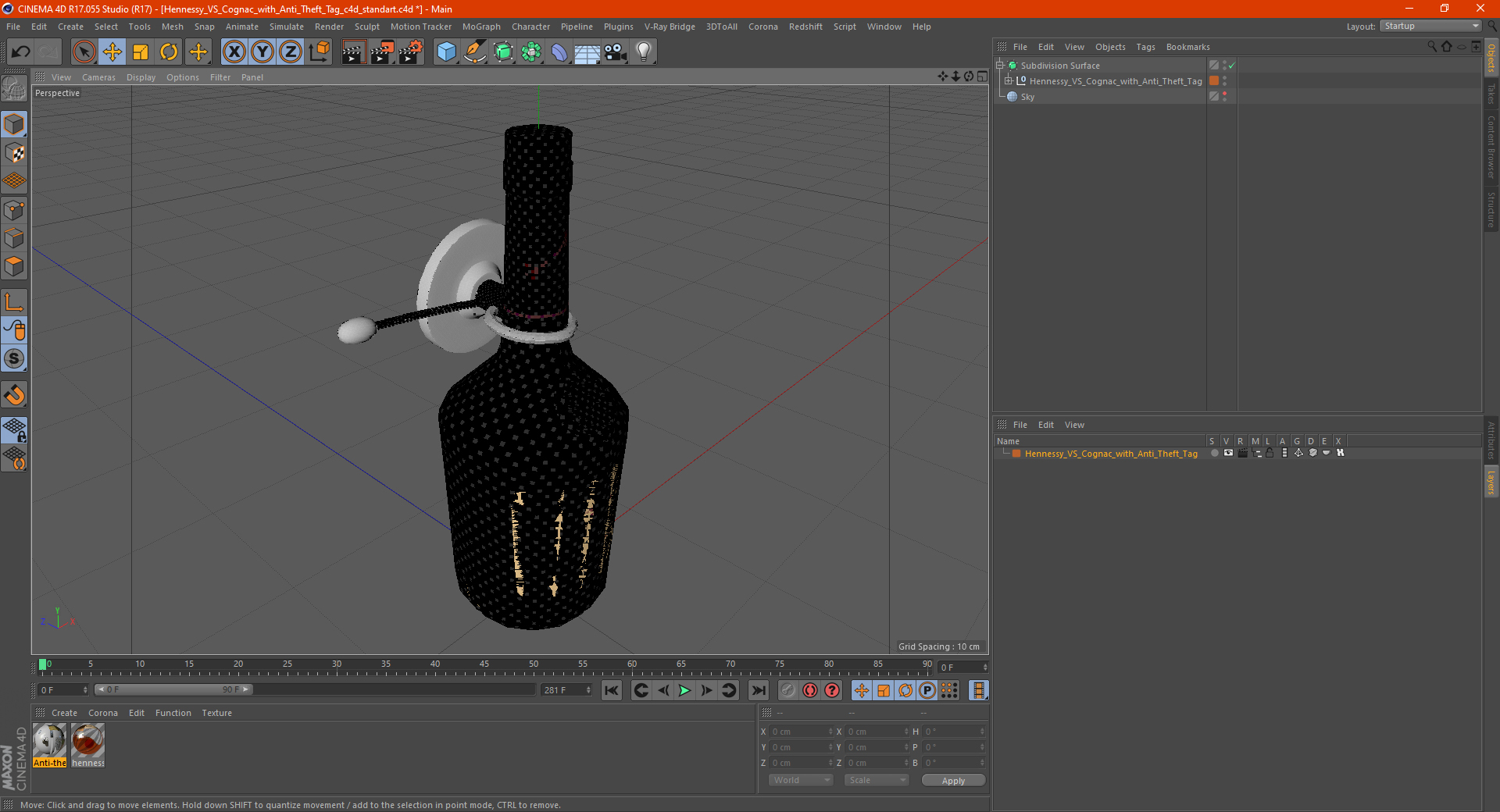Expand the Subdivision Surface tree item
This screenshot has height=812, width=1500.
pyautogui.click(x=1000, y=66)
